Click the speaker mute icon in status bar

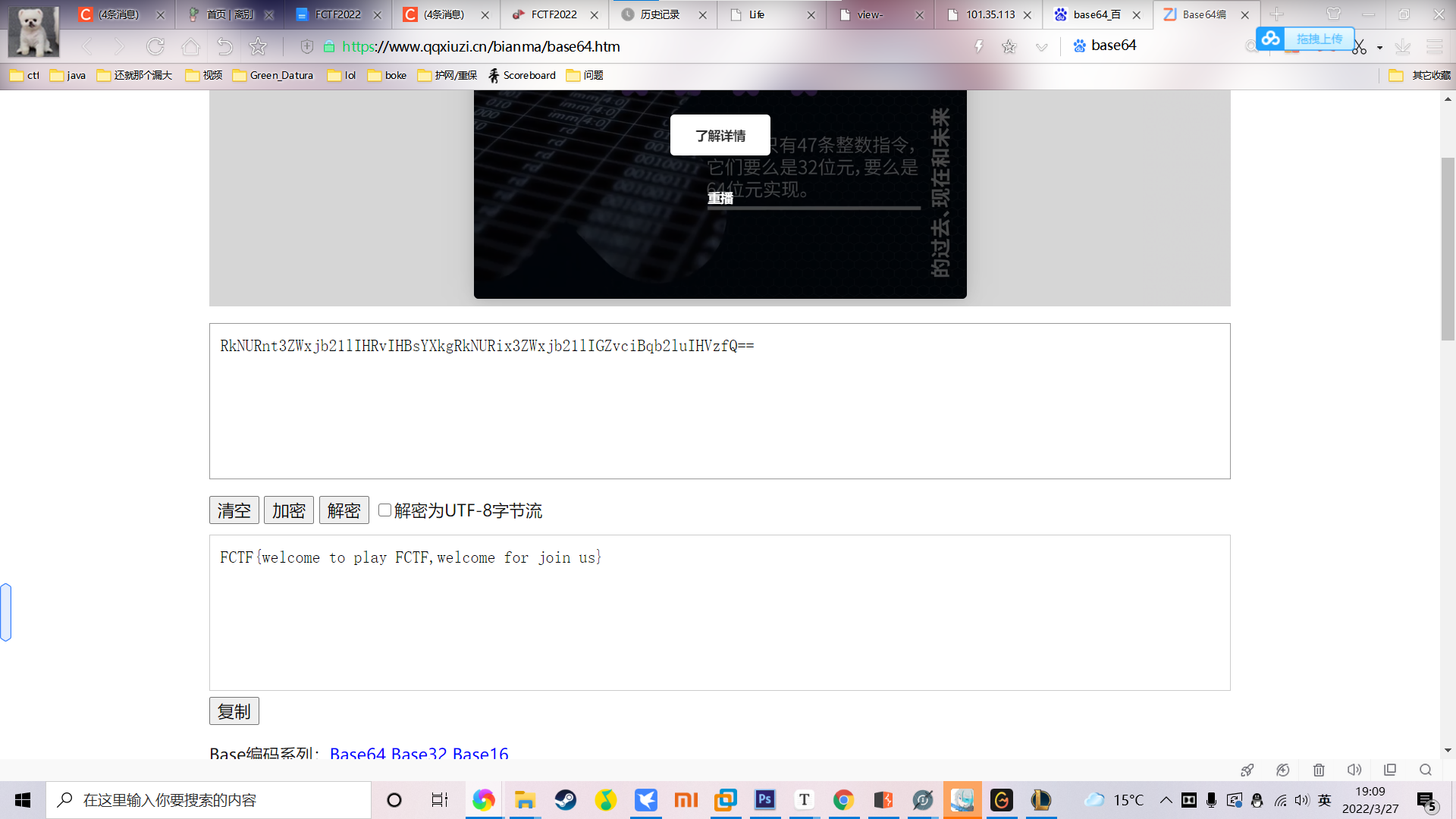pos(1354,770)
